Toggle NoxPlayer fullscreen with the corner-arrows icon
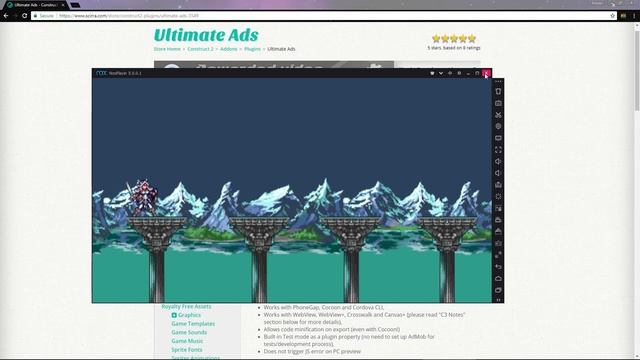 (498, 150)
